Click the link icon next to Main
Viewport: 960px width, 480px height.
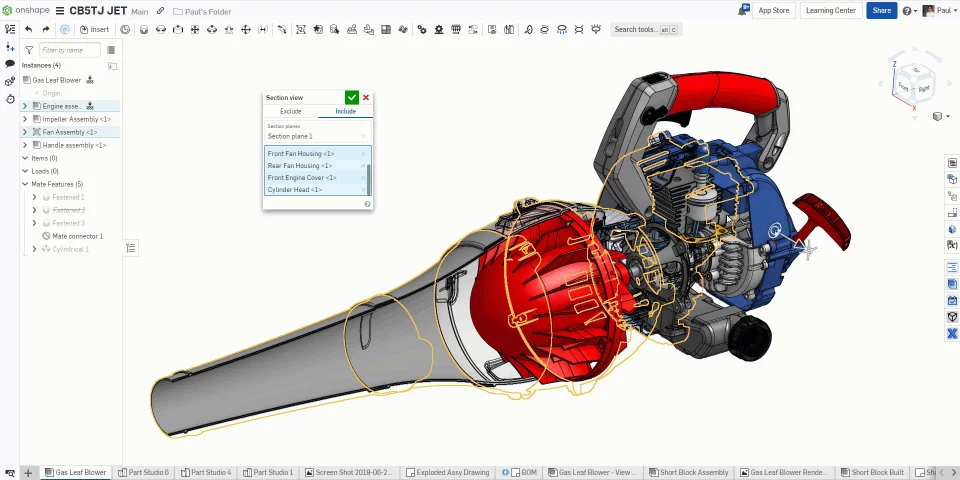pos(160,11)
